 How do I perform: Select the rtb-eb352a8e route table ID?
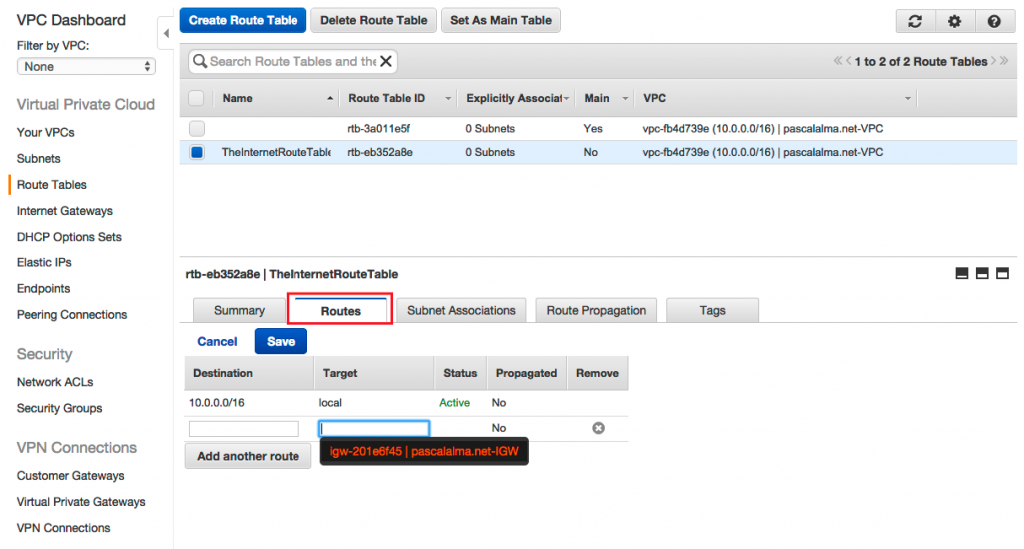[379, 152]
